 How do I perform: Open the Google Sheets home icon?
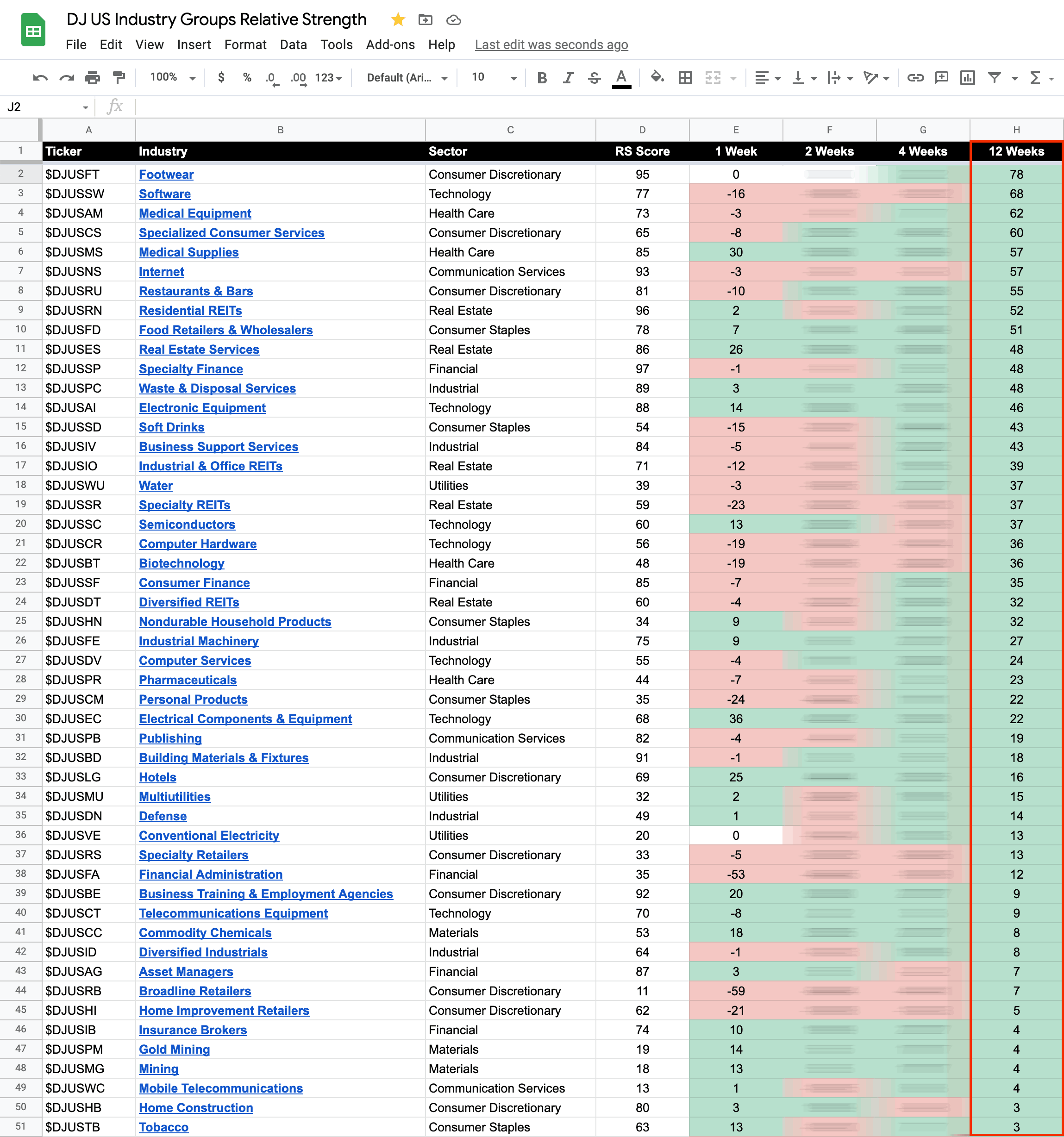click(33, 30)
